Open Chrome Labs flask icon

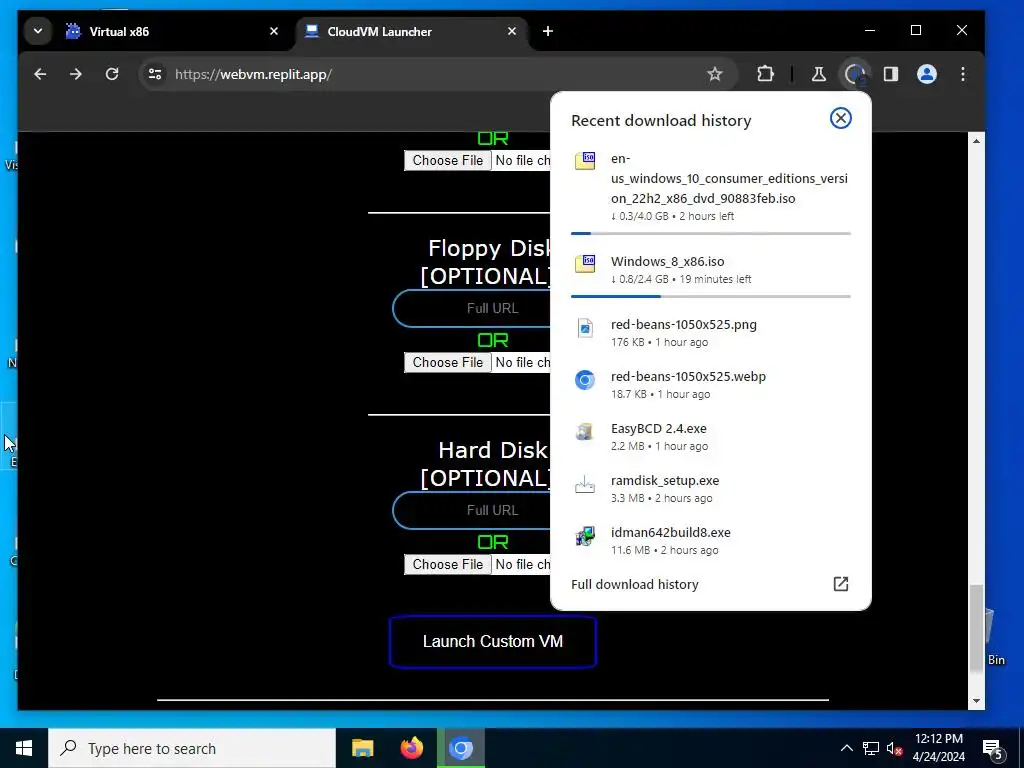pos(818,74)
